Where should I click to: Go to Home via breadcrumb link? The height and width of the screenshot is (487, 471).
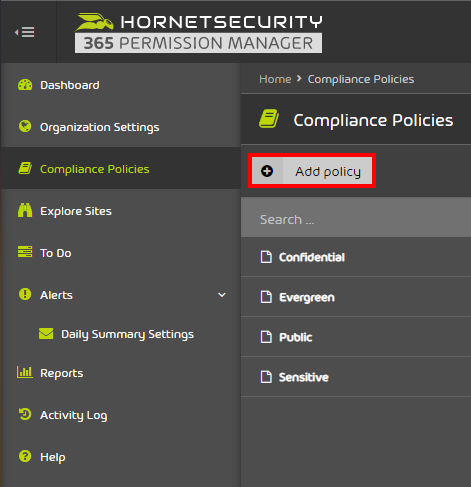pyautogui.click(x=275, y=79)
